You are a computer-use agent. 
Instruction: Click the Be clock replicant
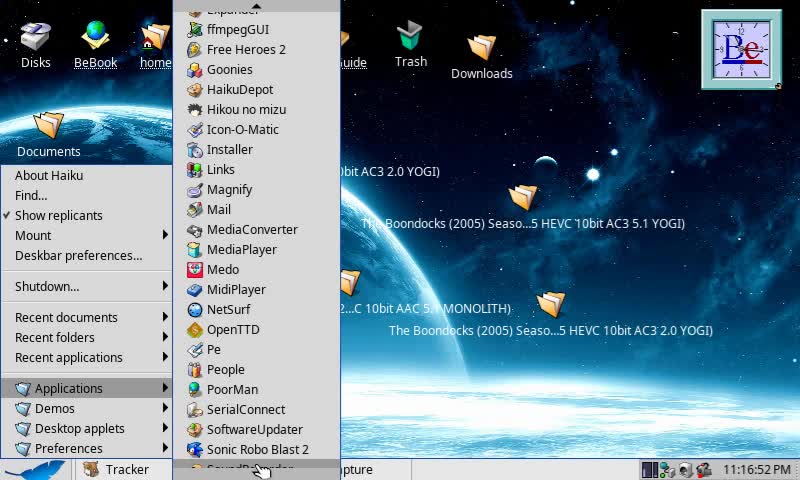coord(741,49)
